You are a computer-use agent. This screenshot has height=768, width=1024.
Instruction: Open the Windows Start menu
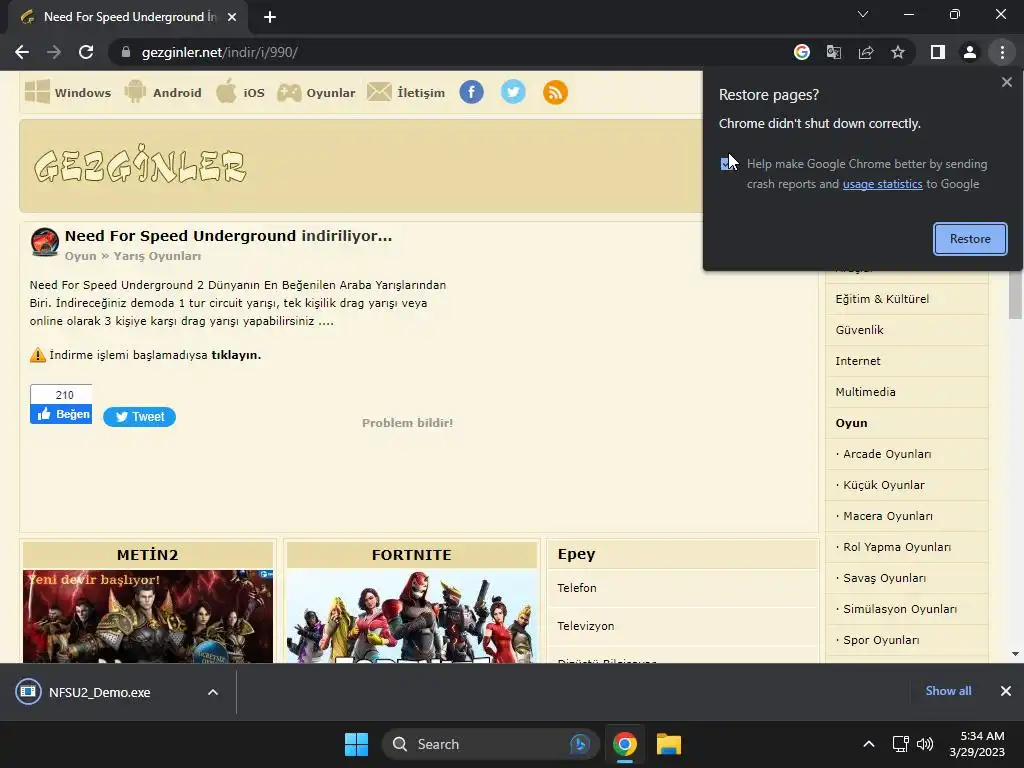[x=357, y=744]
